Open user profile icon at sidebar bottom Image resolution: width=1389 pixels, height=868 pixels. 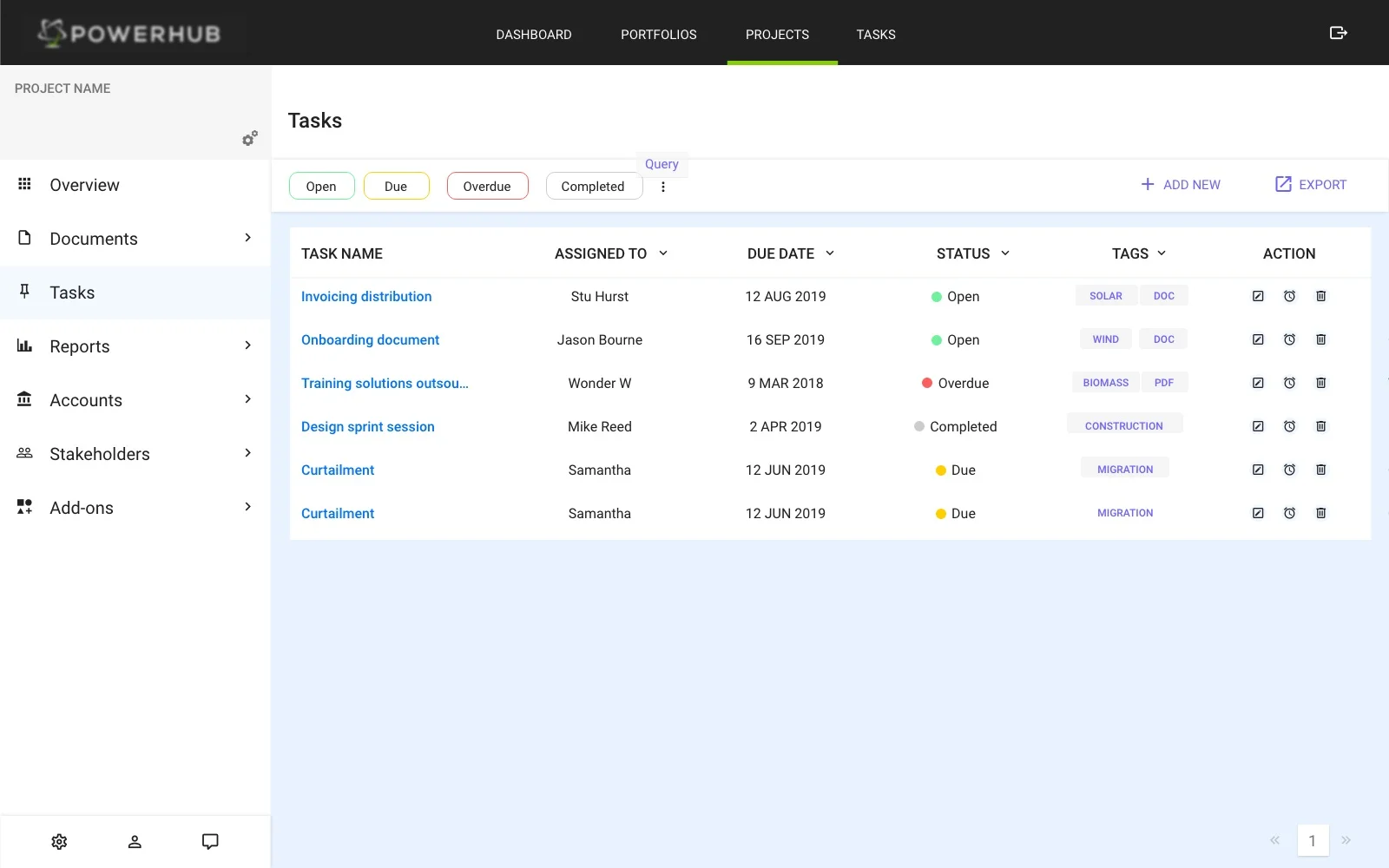(135, 842)
